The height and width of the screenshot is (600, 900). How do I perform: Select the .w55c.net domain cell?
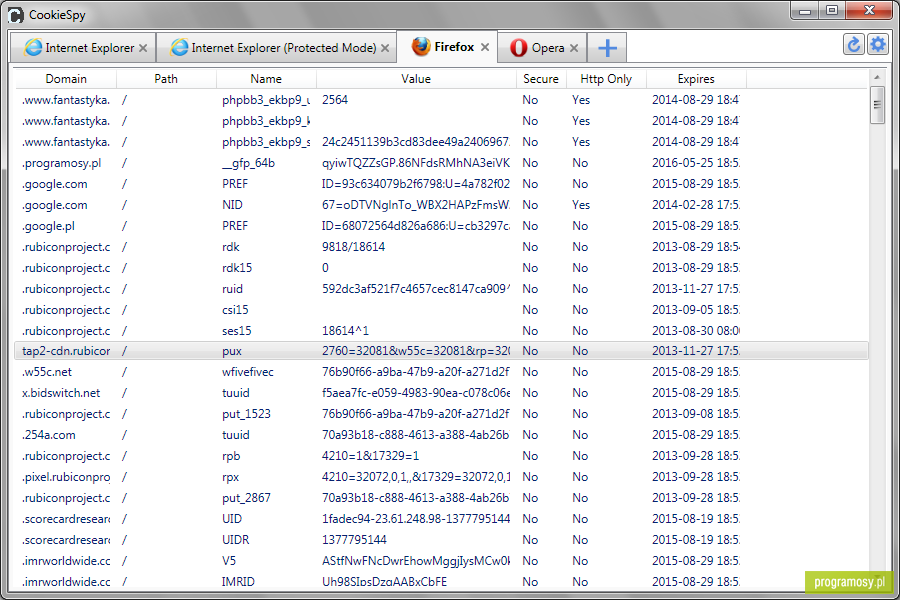pos(47,372)
